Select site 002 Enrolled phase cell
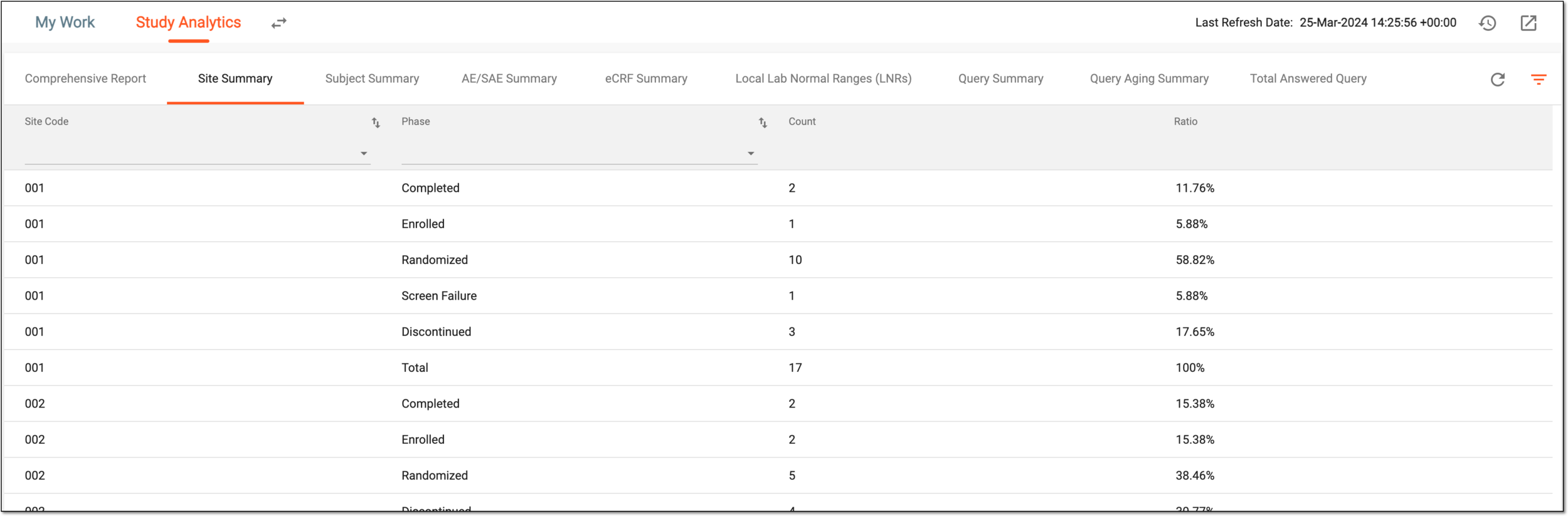The height and width of the screenshot is (516, 1568). coord(423,440)
